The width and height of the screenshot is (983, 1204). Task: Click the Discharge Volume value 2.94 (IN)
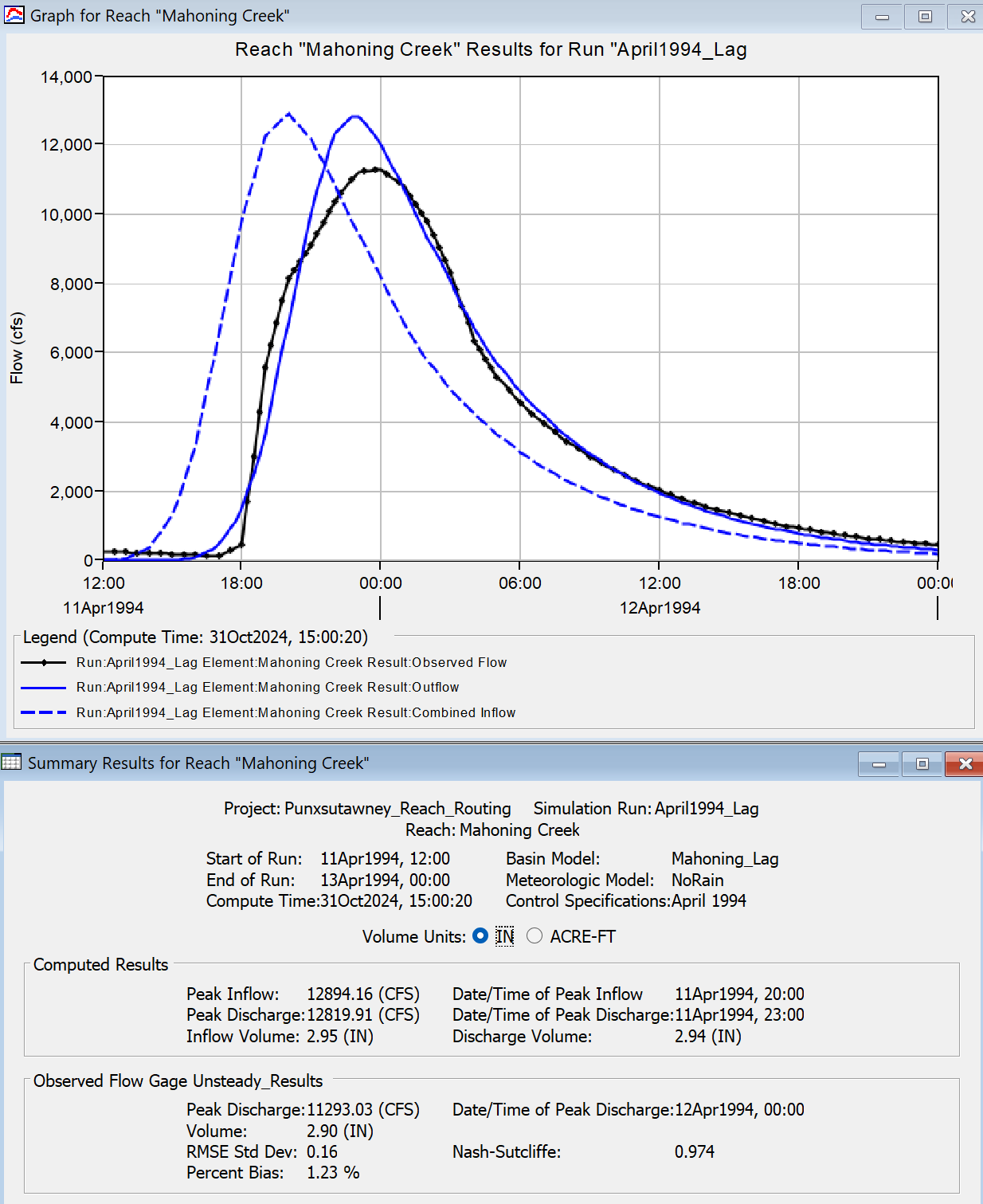708,1036
